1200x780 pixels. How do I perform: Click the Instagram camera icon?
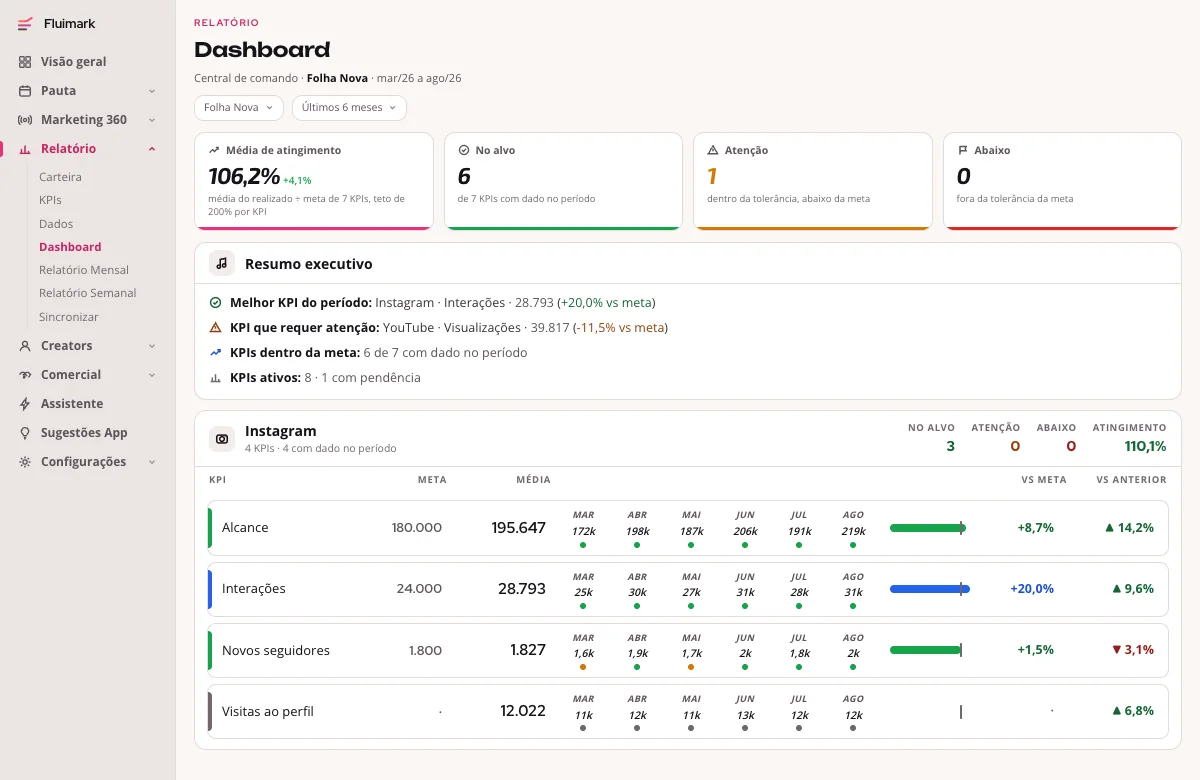coord(222,439)
